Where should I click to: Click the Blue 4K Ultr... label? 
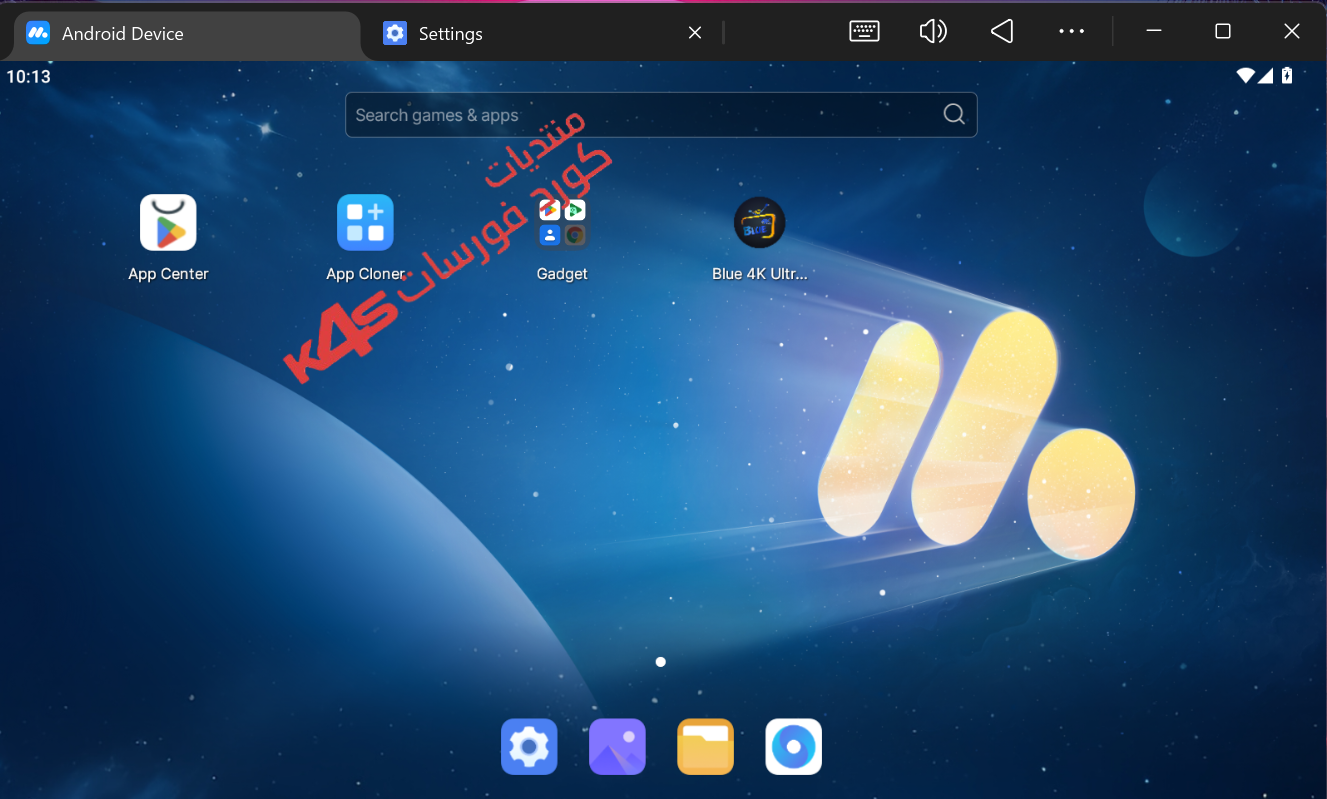(x=759, y=274)
